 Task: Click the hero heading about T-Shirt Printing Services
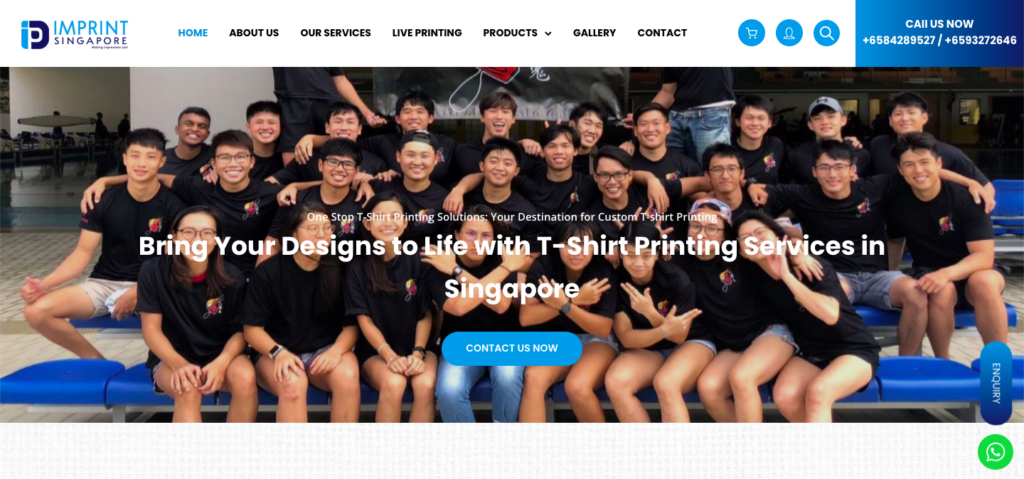coord(511,267)
